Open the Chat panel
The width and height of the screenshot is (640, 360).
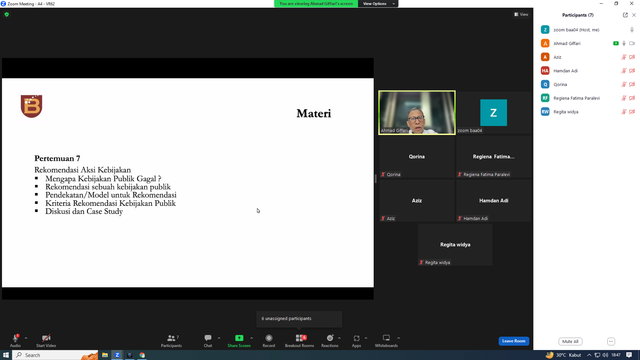(208, 340)
